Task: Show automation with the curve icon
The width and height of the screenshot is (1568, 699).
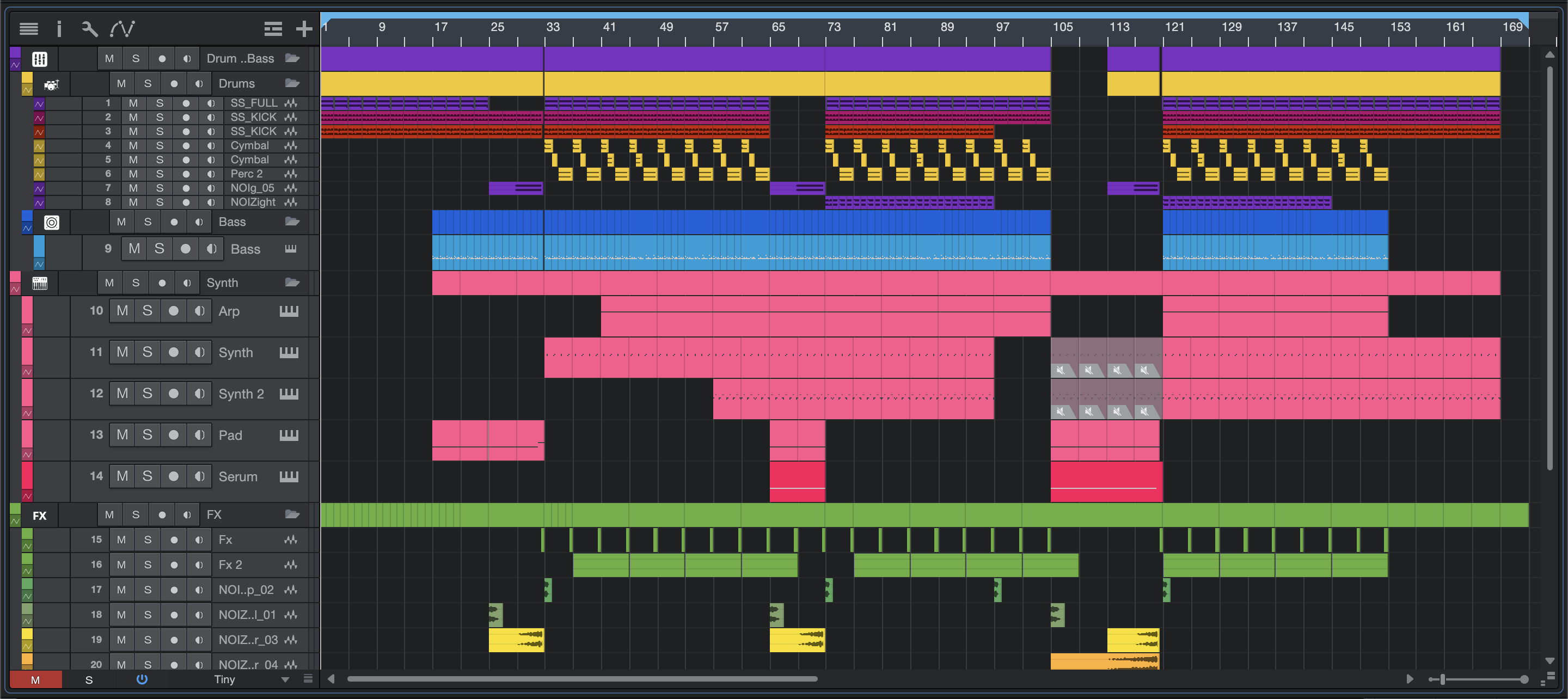Action: coord(122,28)
